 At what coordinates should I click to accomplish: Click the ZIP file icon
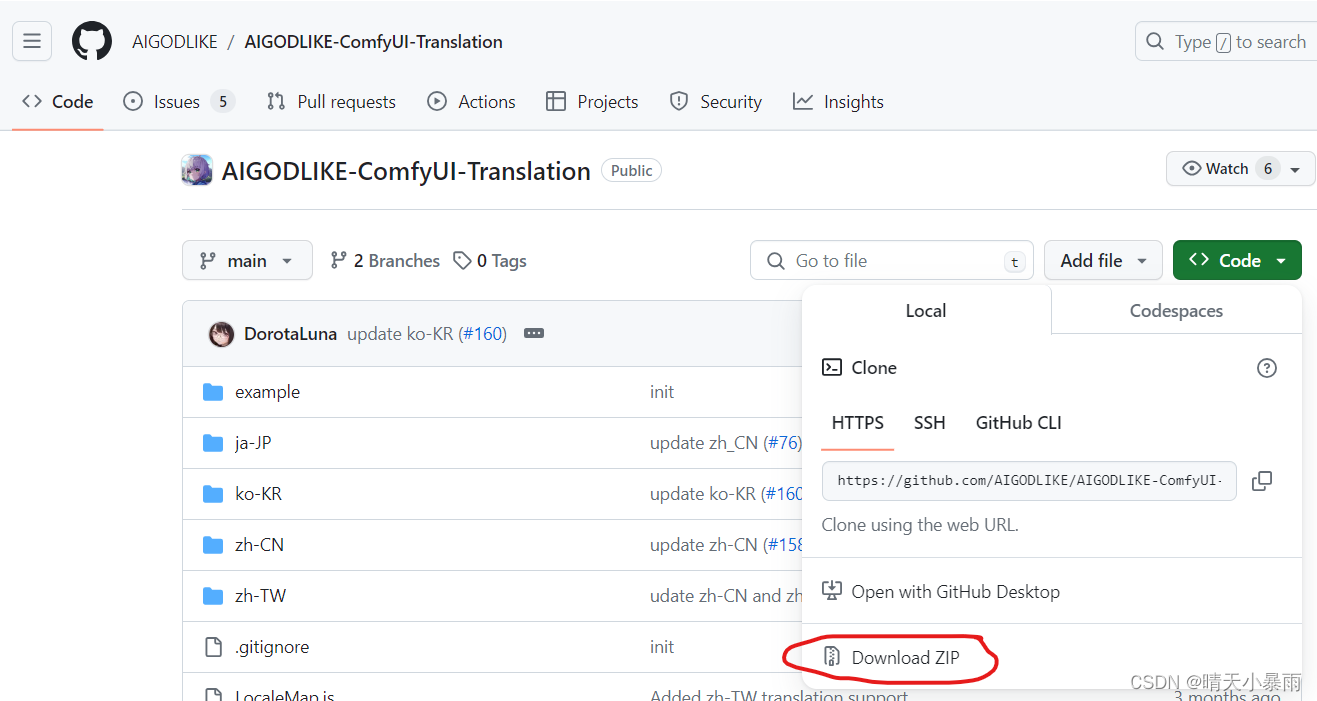coord(832,657)
